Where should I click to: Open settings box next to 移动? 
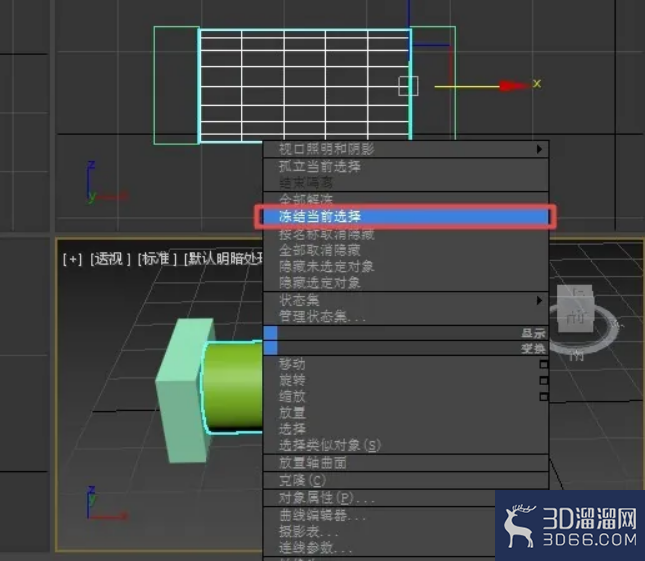543,364
